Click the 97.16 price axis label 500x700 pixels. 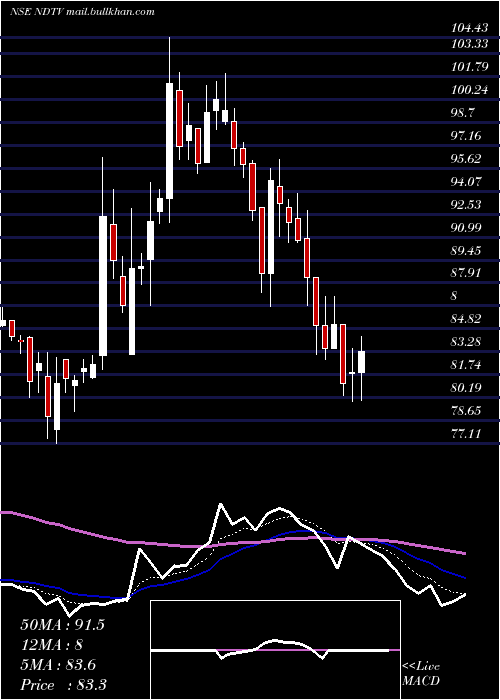tap(466, 136)
